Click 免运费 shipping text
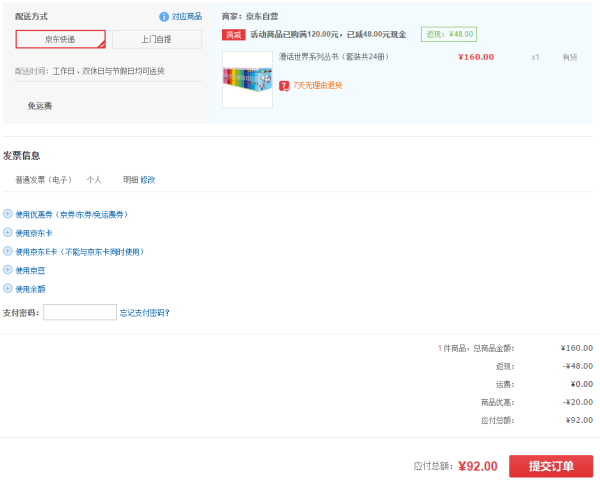Screen dimensions: 600x480 (x=40, y=106)
